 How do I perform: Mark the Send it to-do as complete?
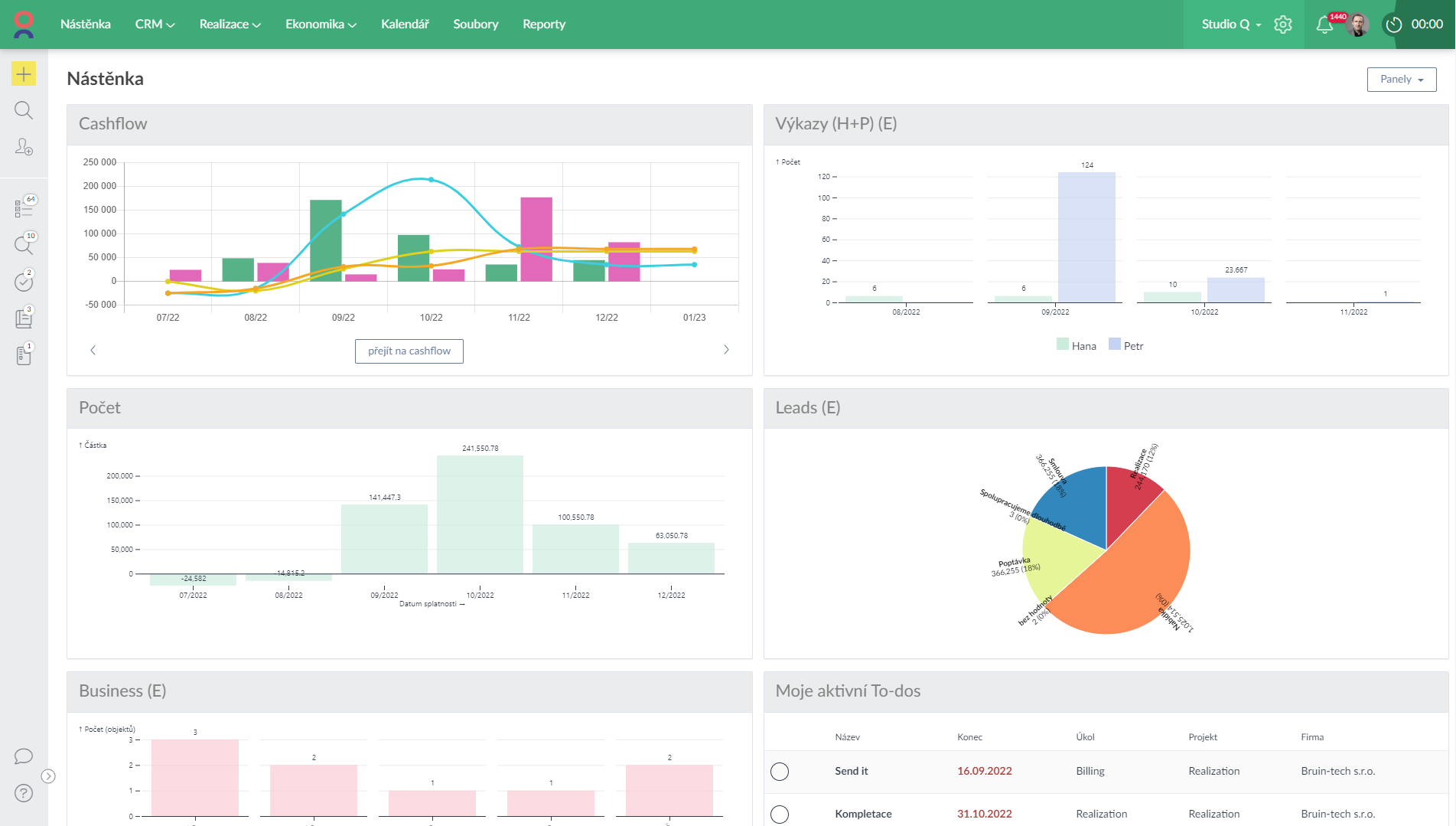tap(780, 772)
